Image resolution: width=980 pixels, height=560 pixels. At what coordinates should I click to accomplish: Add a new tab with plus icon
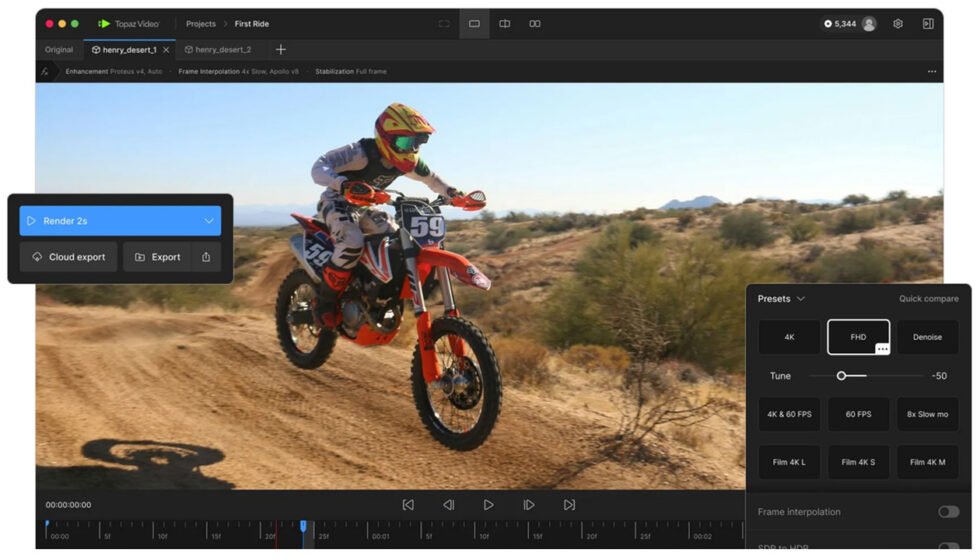point(281,49)
